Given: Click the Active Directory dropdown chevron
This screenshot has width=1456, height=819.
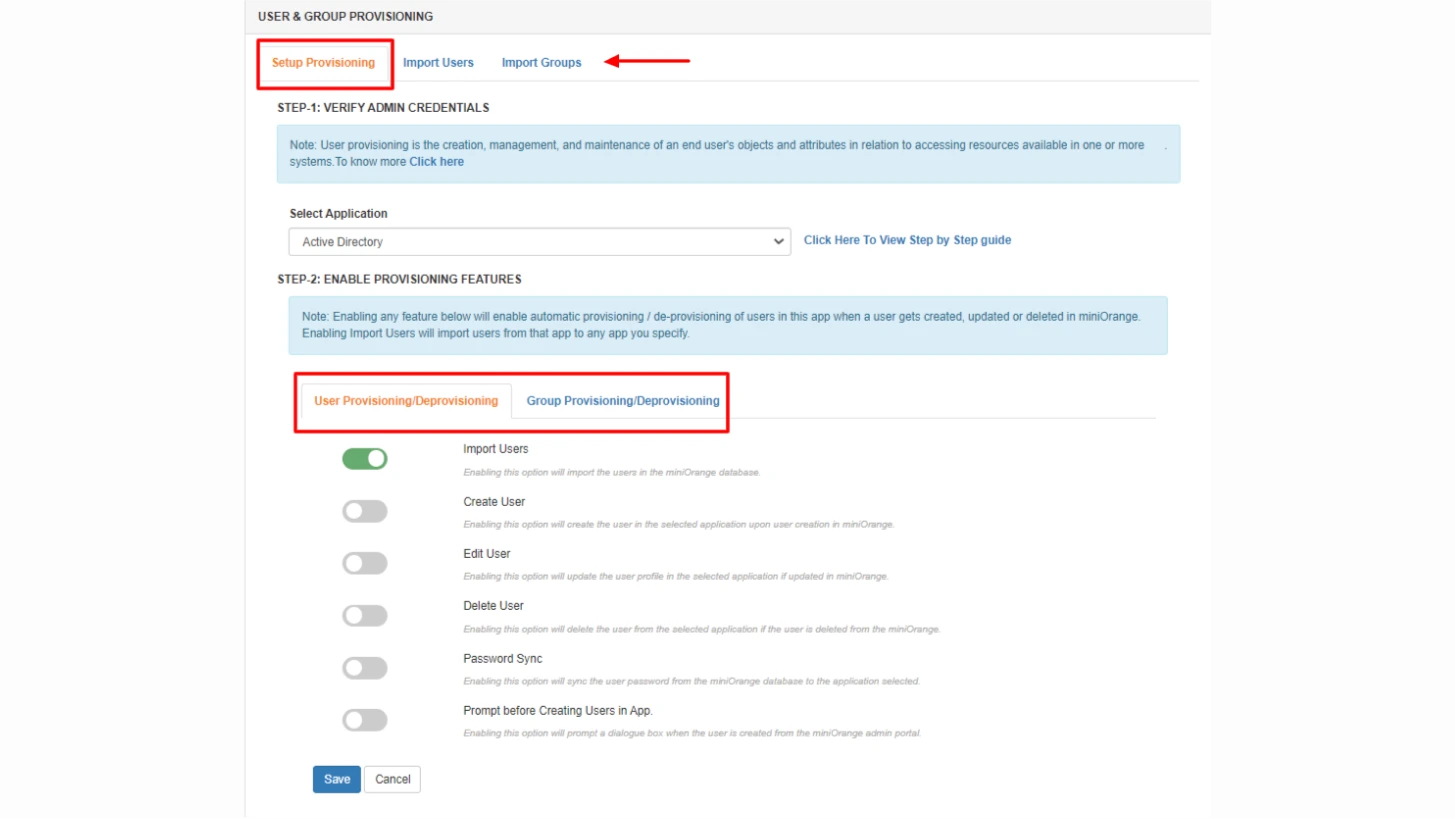Looking at the screenshot, I should (778, 241).
